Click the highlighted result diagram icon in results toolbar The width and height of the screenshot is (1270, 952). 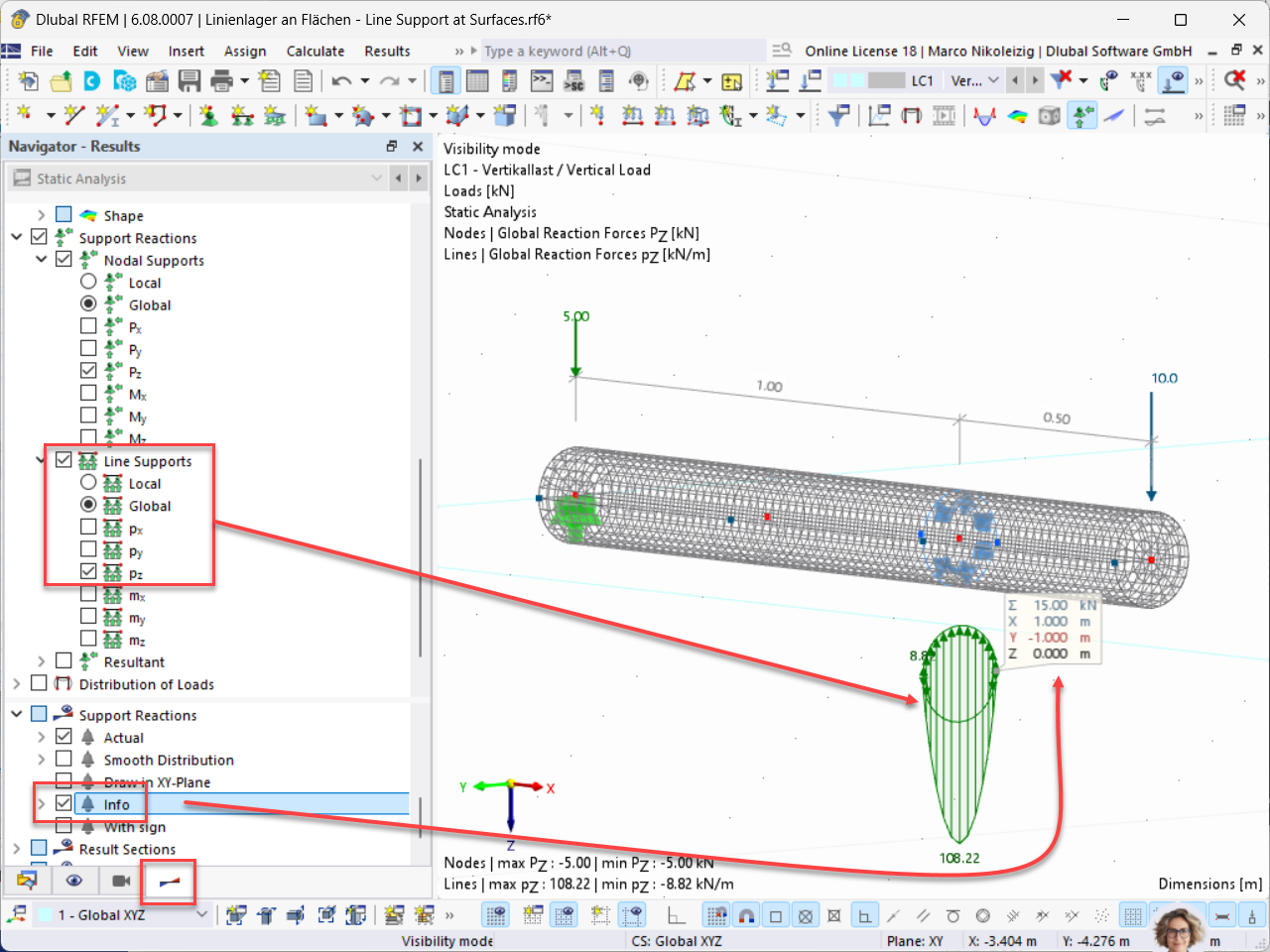[x=169, y=882]
